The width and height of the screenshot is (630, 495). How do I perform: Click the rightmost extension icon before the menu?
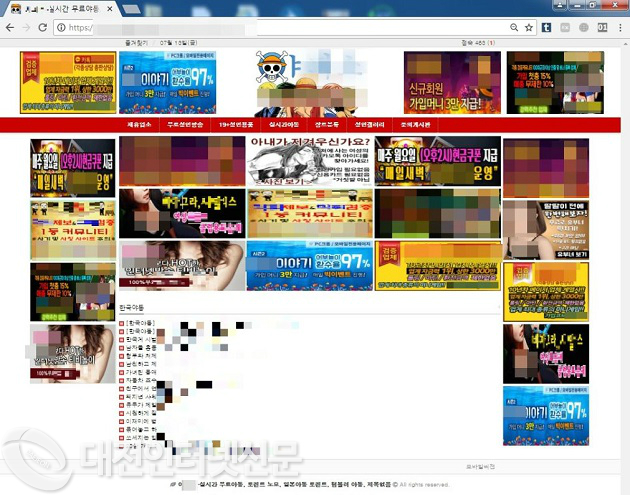[x=602, y=27]
